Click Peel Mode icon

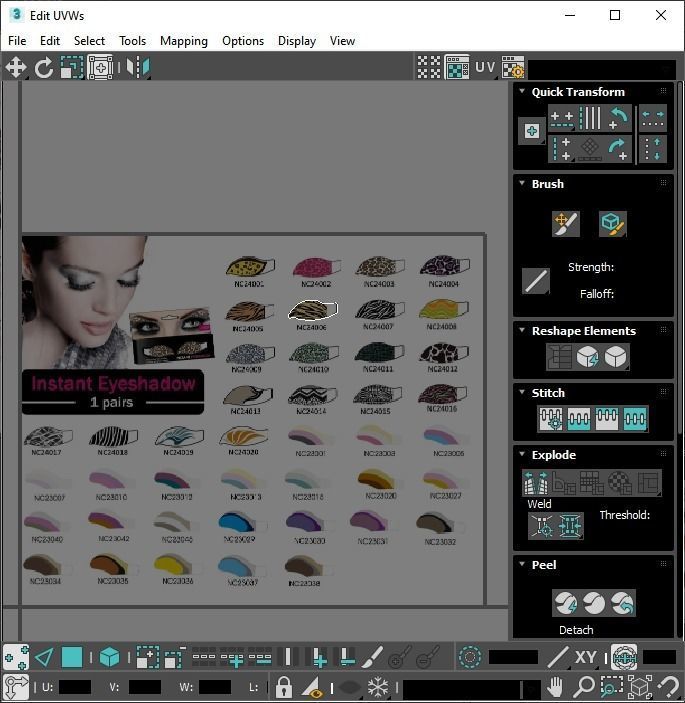pos(594,603)
